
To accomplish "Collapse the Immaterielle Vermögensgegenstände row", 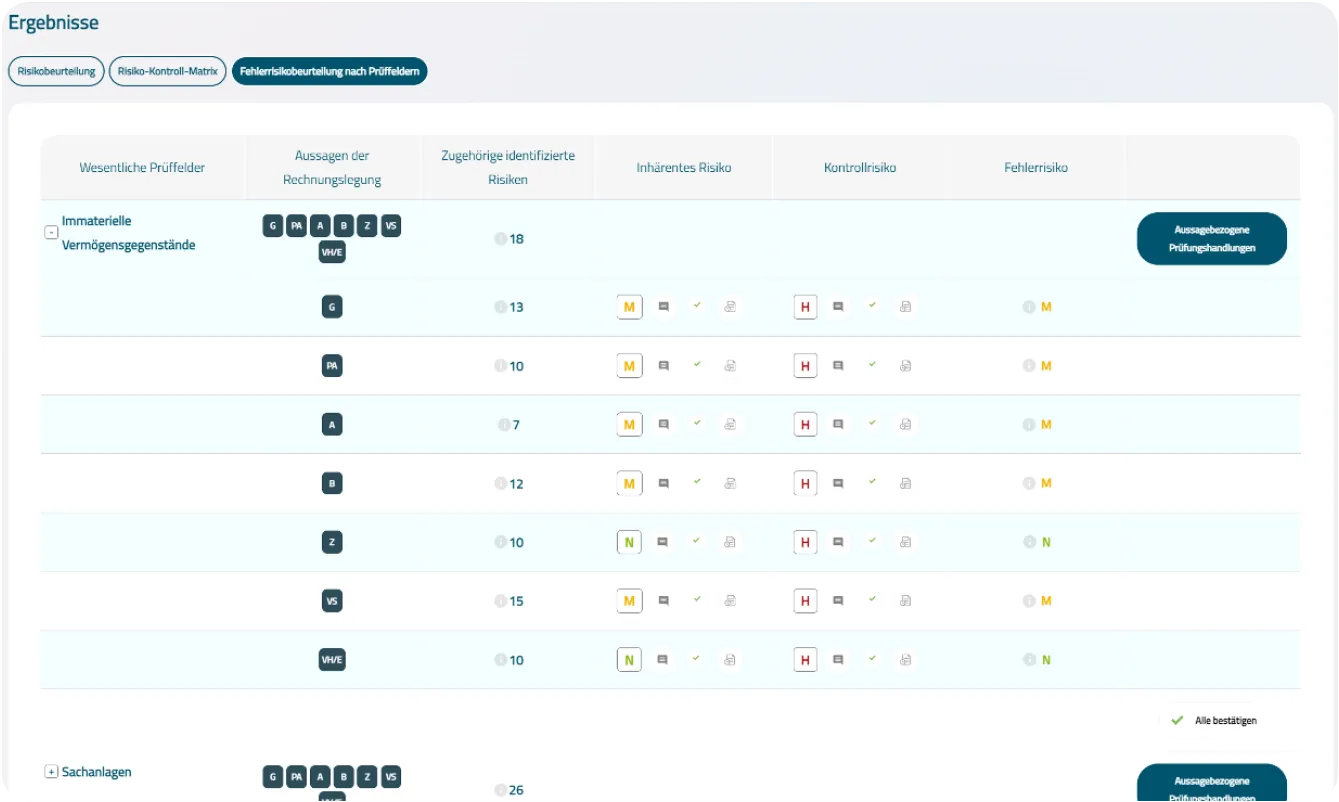I will [x=51, y=232].
